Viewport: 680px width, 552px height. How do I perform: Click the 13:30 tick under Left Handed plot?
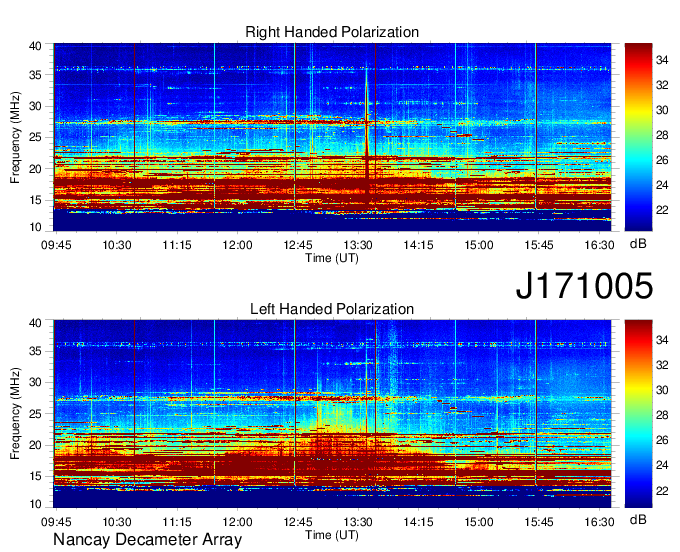[x=358, y=522]
